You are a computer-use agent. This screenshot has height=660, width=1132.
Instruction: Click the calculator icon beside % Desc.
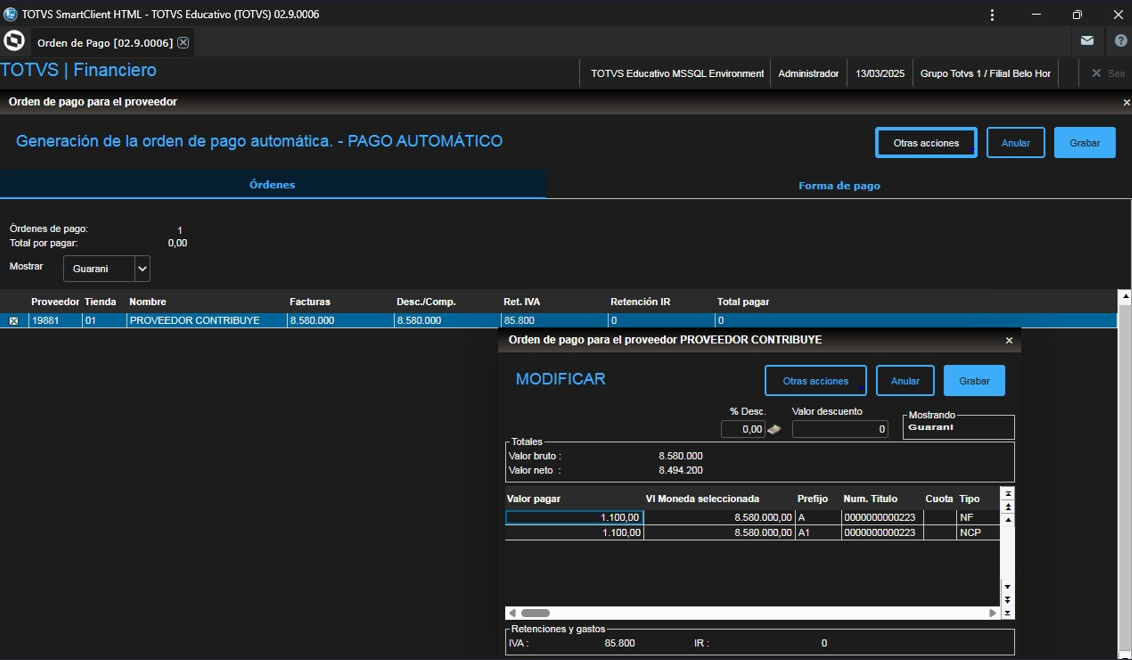point(774,429)
